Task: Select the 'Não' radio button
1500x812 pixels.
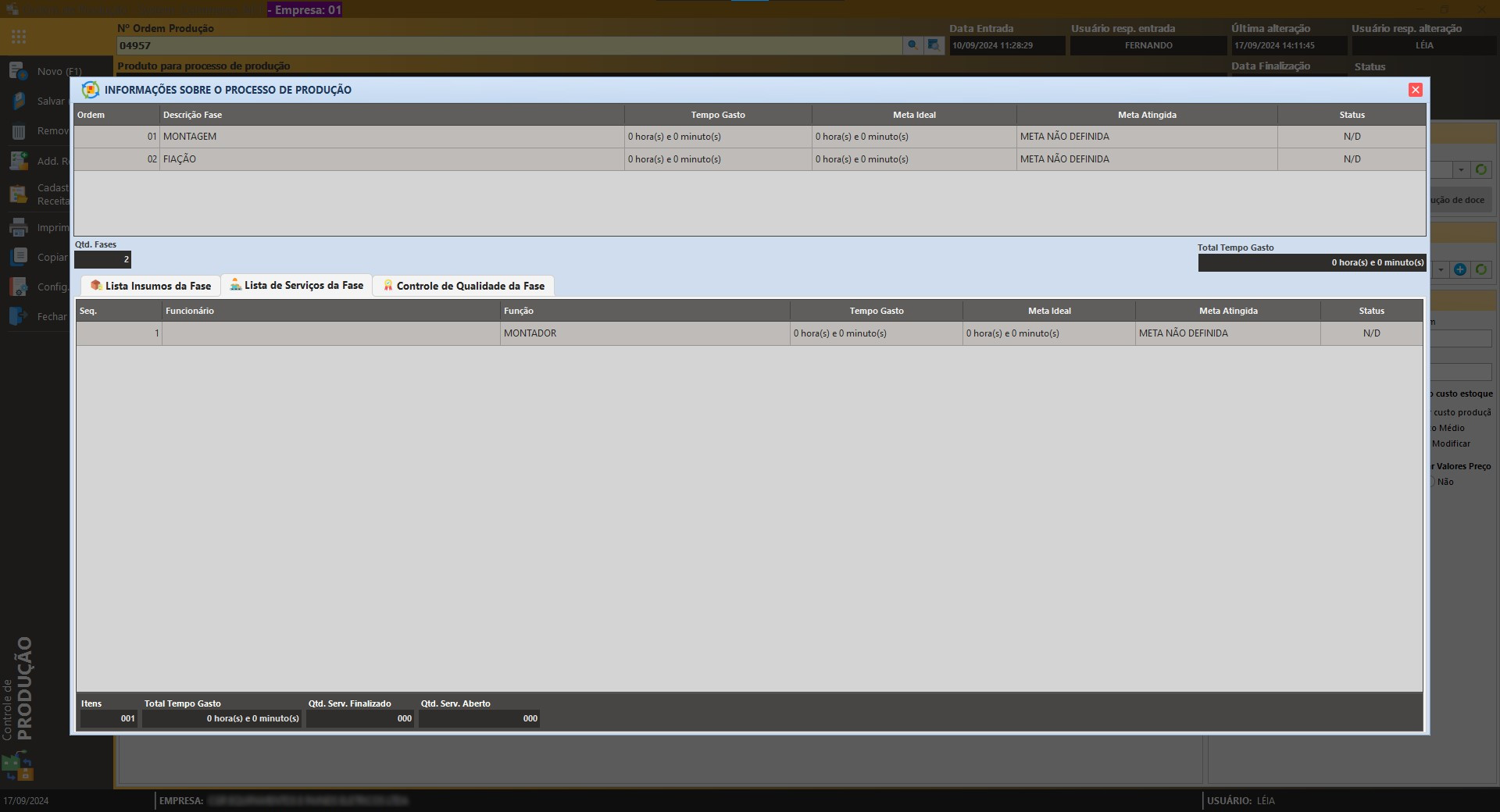Action: pyautogui.click(x=1433, y=482)
